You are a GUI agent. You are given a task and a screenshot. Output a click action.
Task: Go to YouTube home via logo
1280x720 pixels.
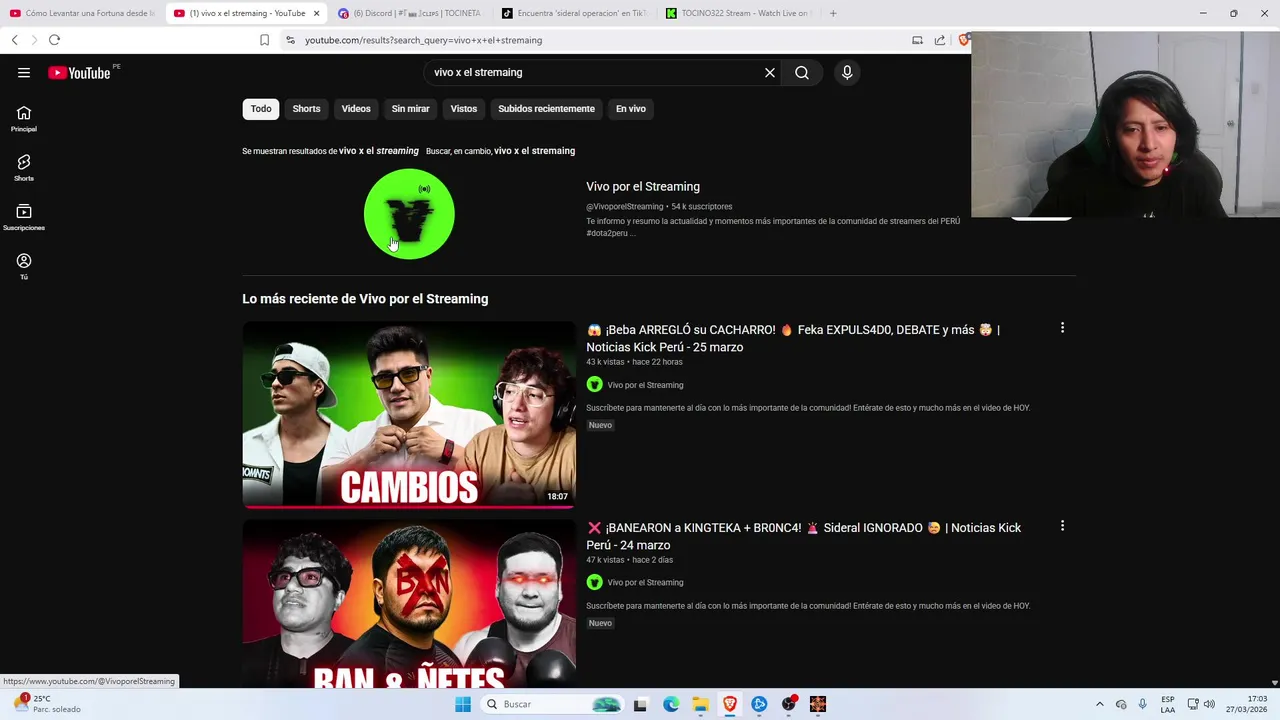tap(79, 72)
